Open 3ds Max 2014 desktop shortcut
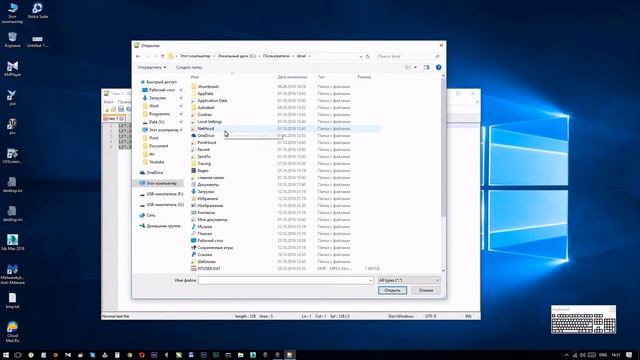Screen dimensions: 640x360 12,242
